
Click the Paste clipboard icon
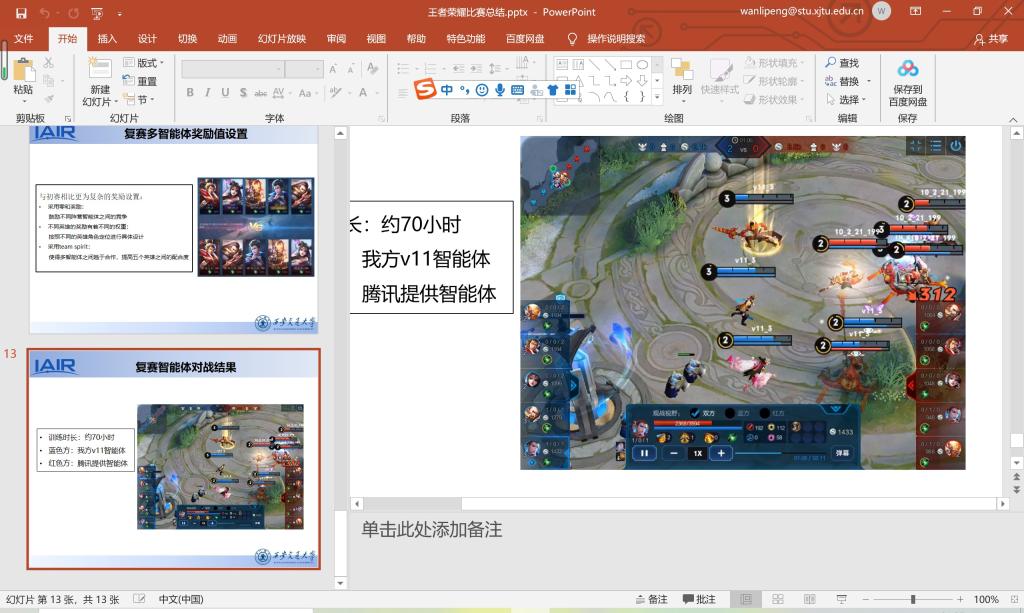23,72
